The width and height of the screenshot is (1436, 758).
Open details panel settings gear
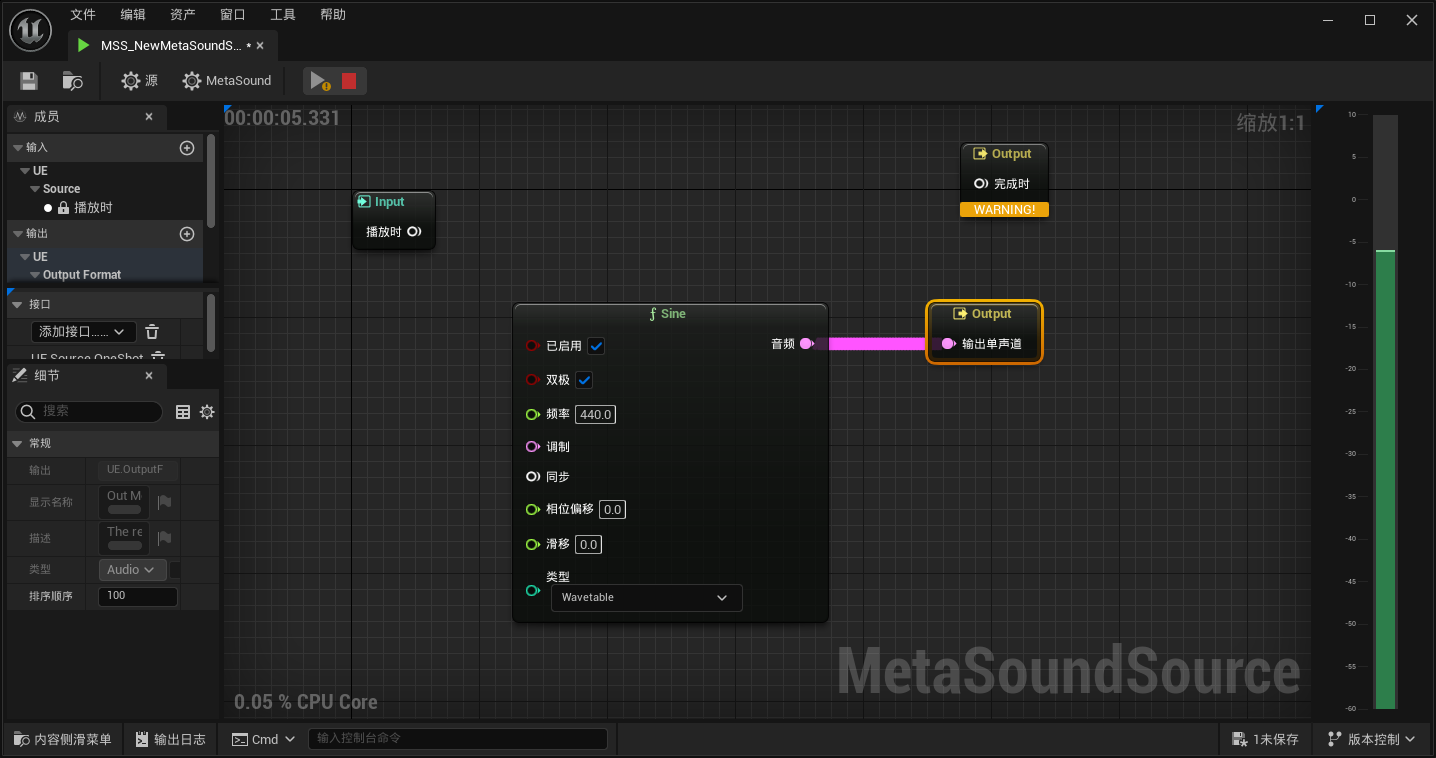point(207,412)
